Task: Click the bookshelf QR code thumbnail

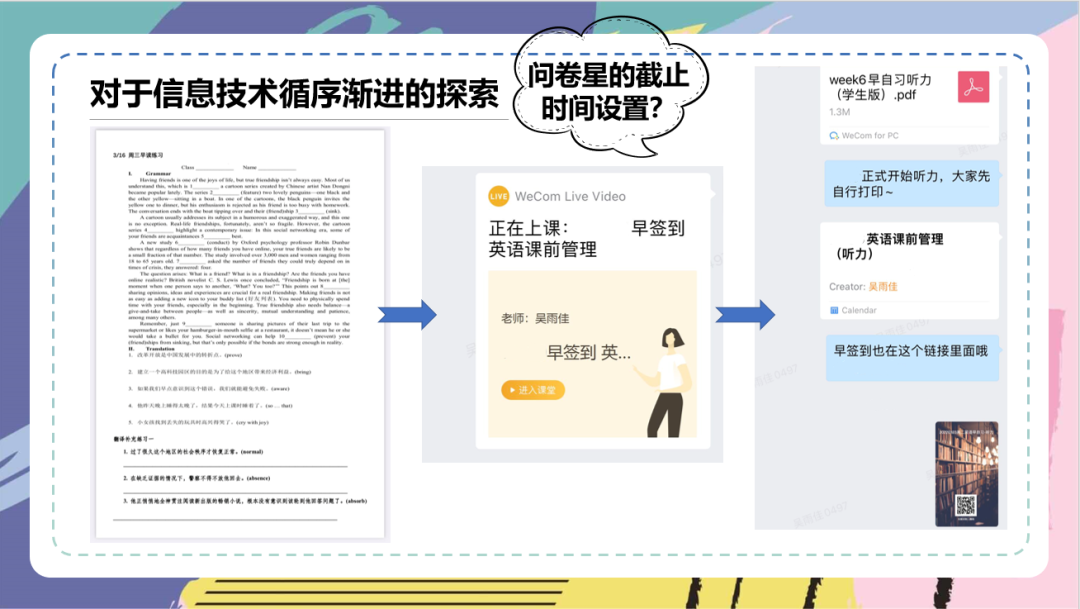Action: (x=966, y=475)
